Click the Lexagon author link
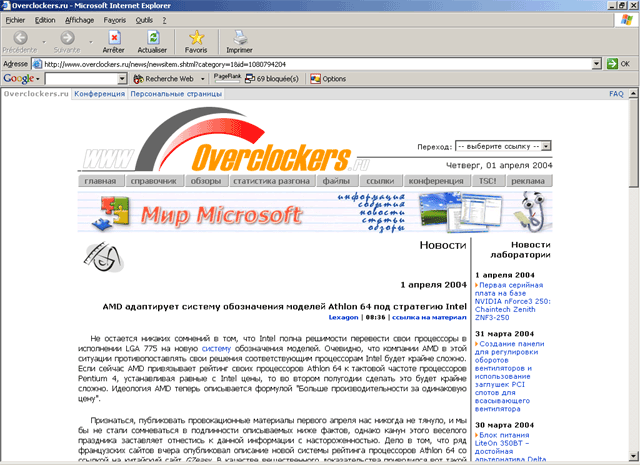This screenshot has width=640, height=465. [343, 317]
